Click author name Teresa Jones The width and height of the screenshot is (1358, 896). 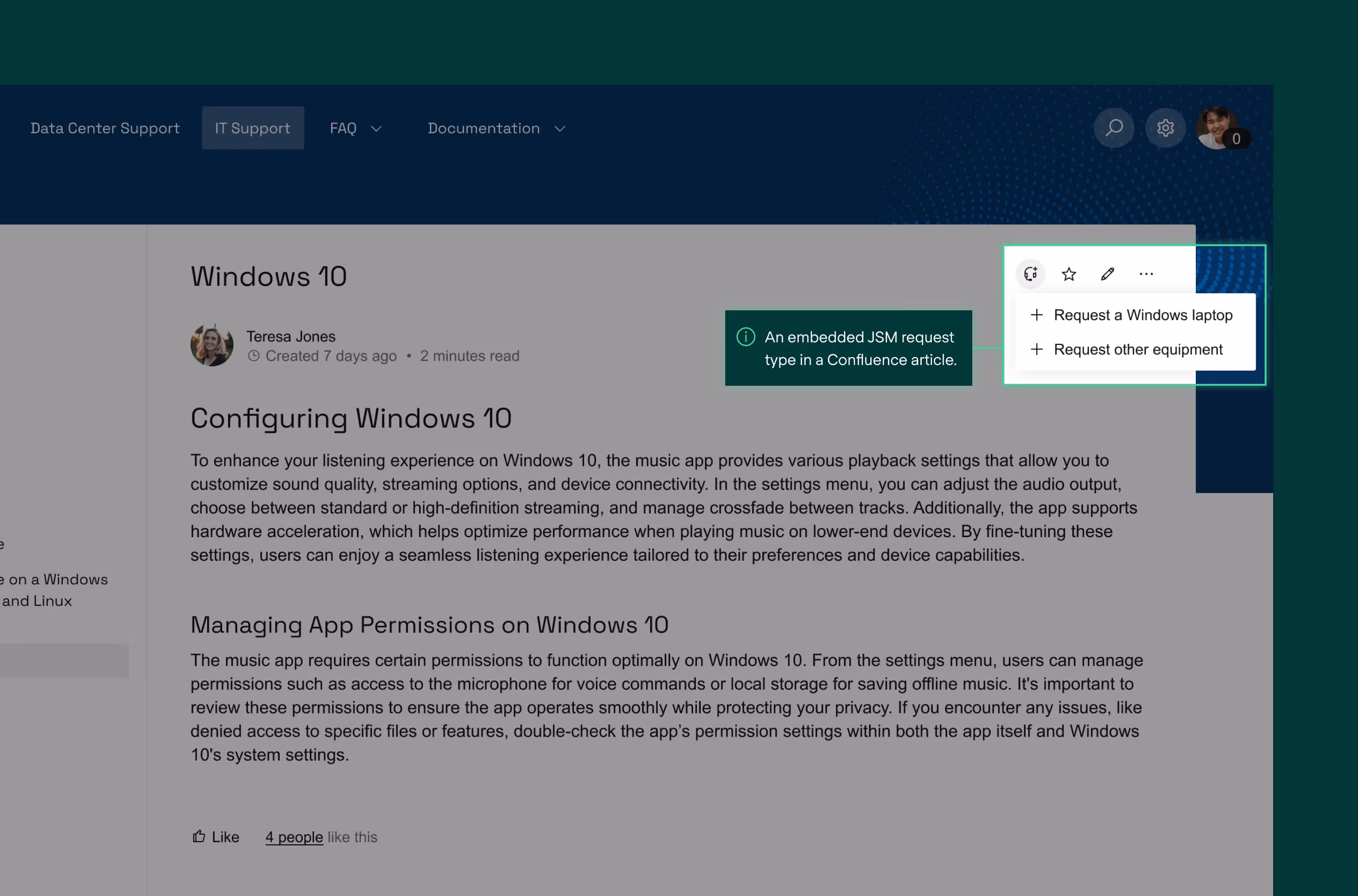pyautogui.click(x=291, y=336)
